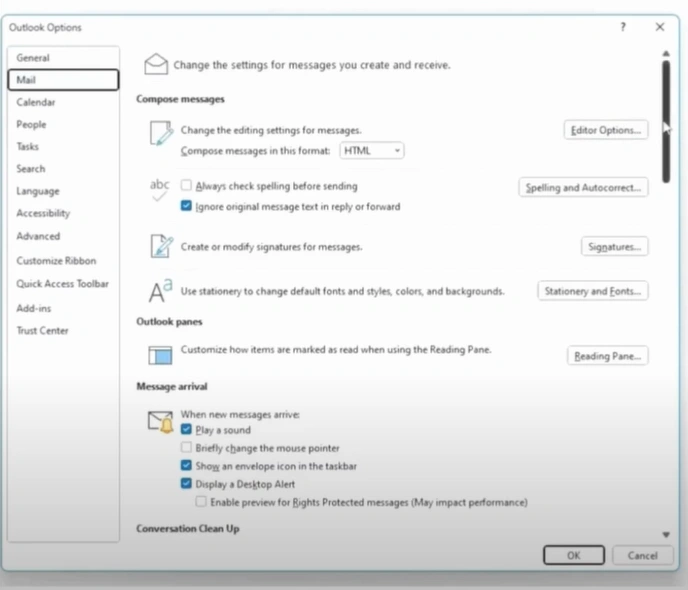Uncheck Show an envelope icon in taskbar
The width and height of the screenshot is (688, 590).
click(x=186, y=465)
